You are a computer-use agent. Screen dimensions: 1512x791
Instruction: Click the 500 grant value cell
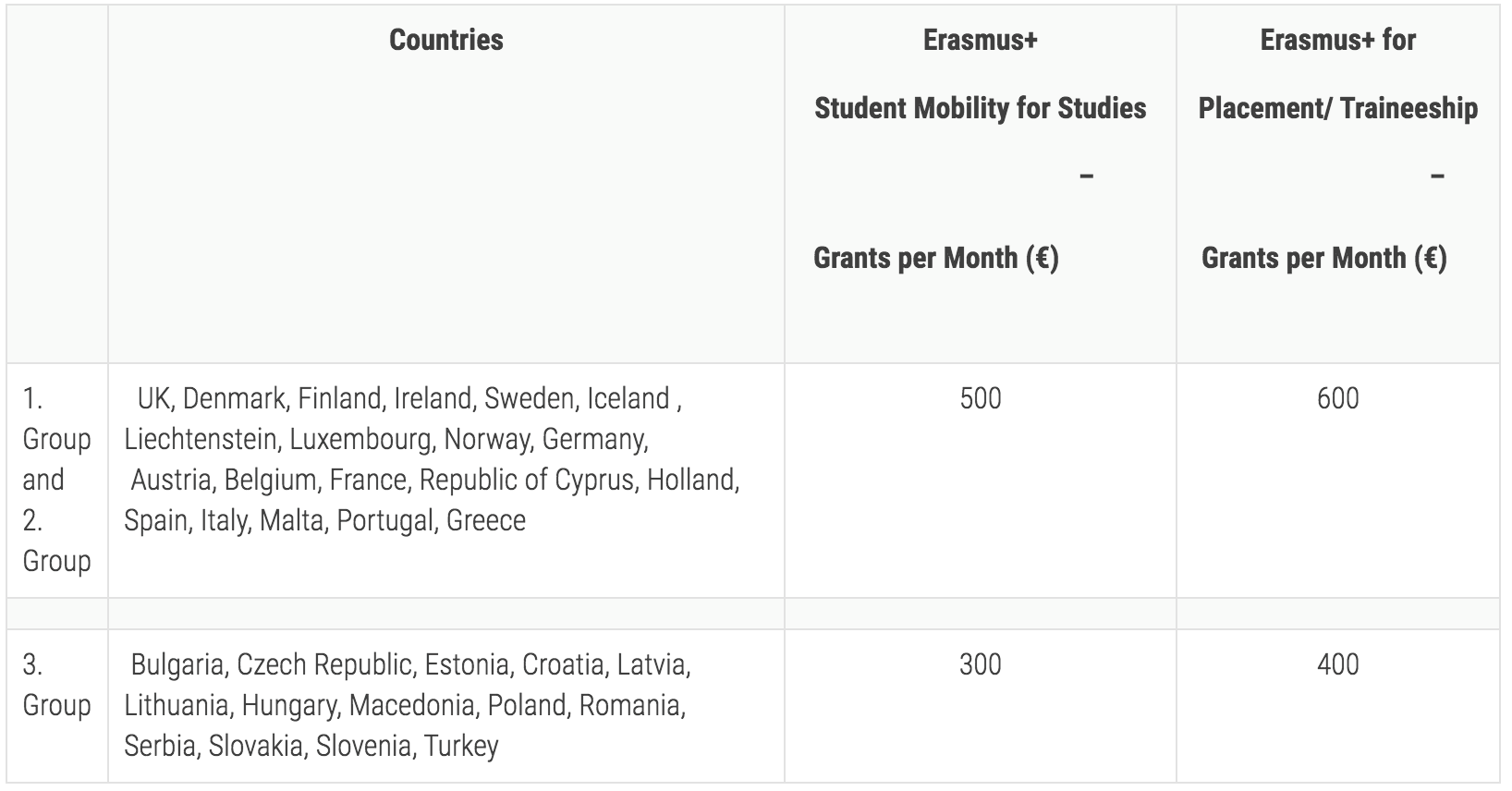[980, 398]
